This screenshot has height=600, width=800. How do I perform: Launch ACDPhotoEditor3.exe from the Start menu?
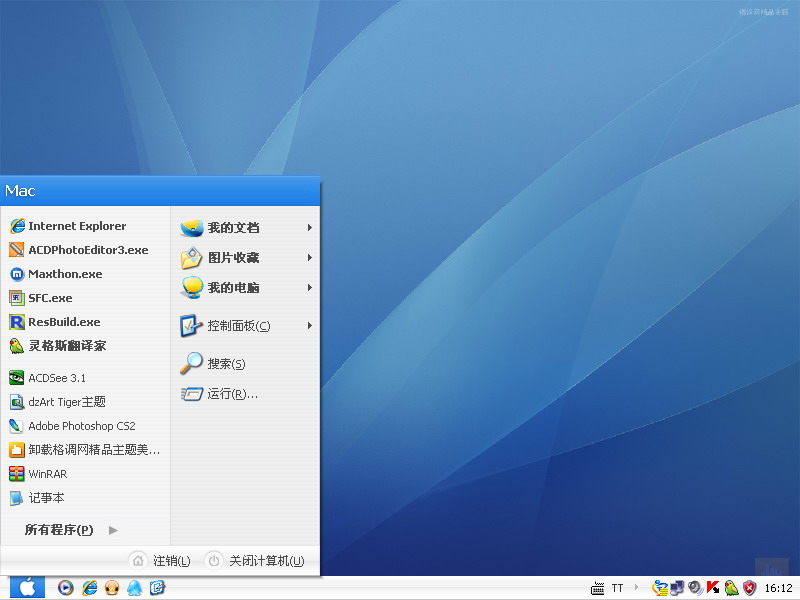pos(86,249)
